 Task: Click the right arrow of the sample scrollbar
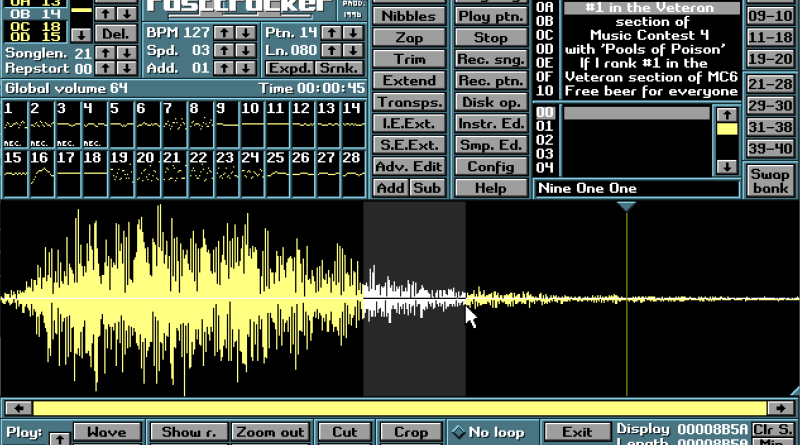(781, 408)
